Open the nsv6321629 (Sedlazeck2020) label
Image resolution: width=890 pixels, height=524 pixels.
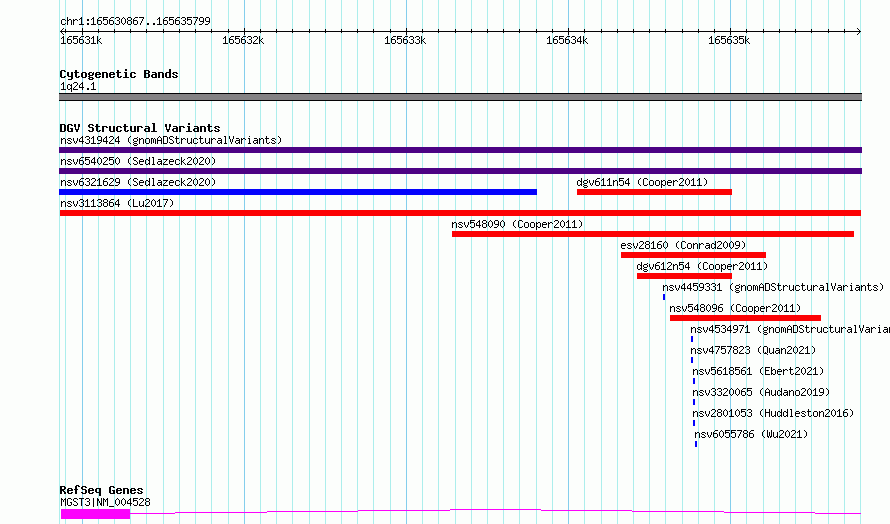click(138, 182)
